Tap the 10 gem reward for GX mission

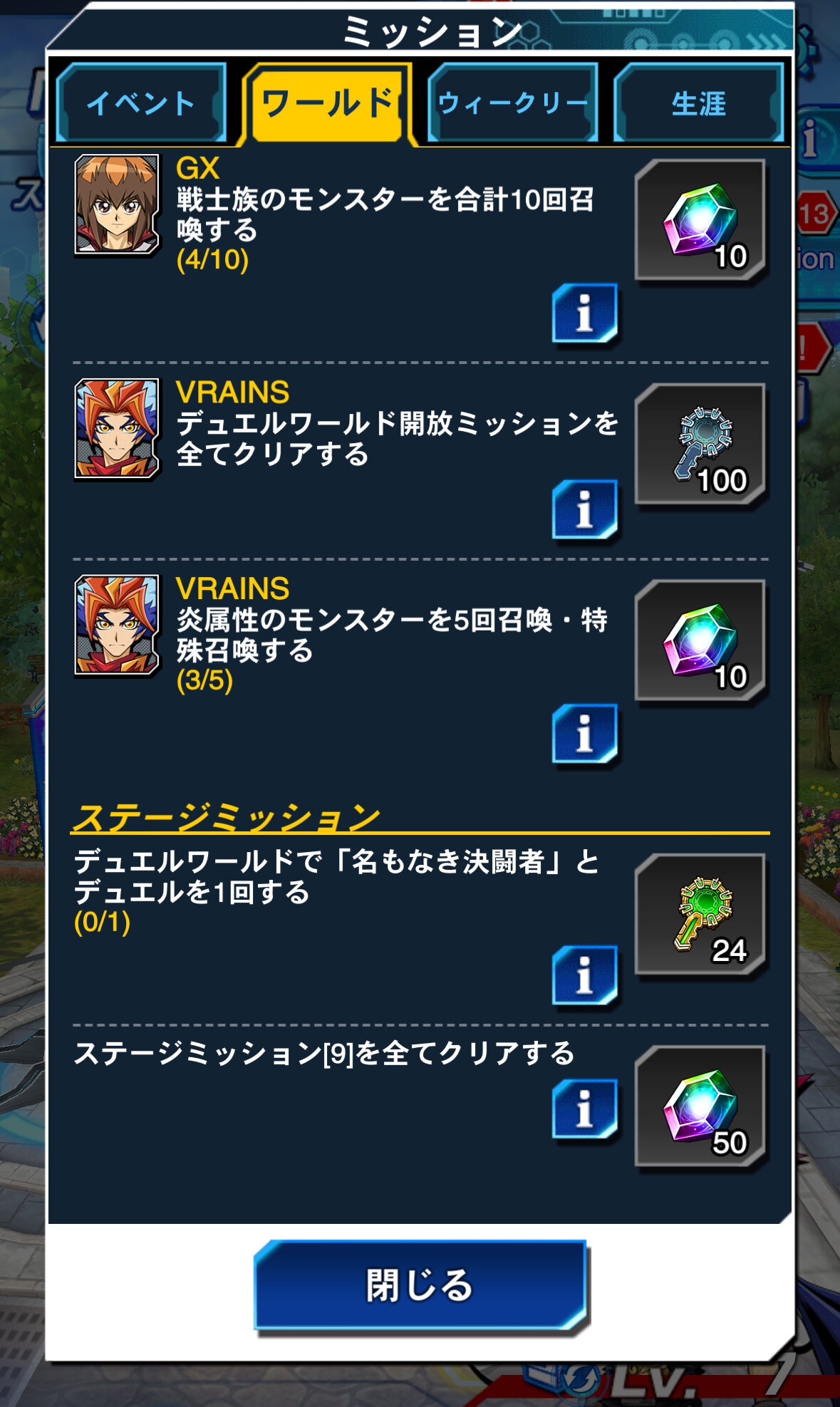701,220
